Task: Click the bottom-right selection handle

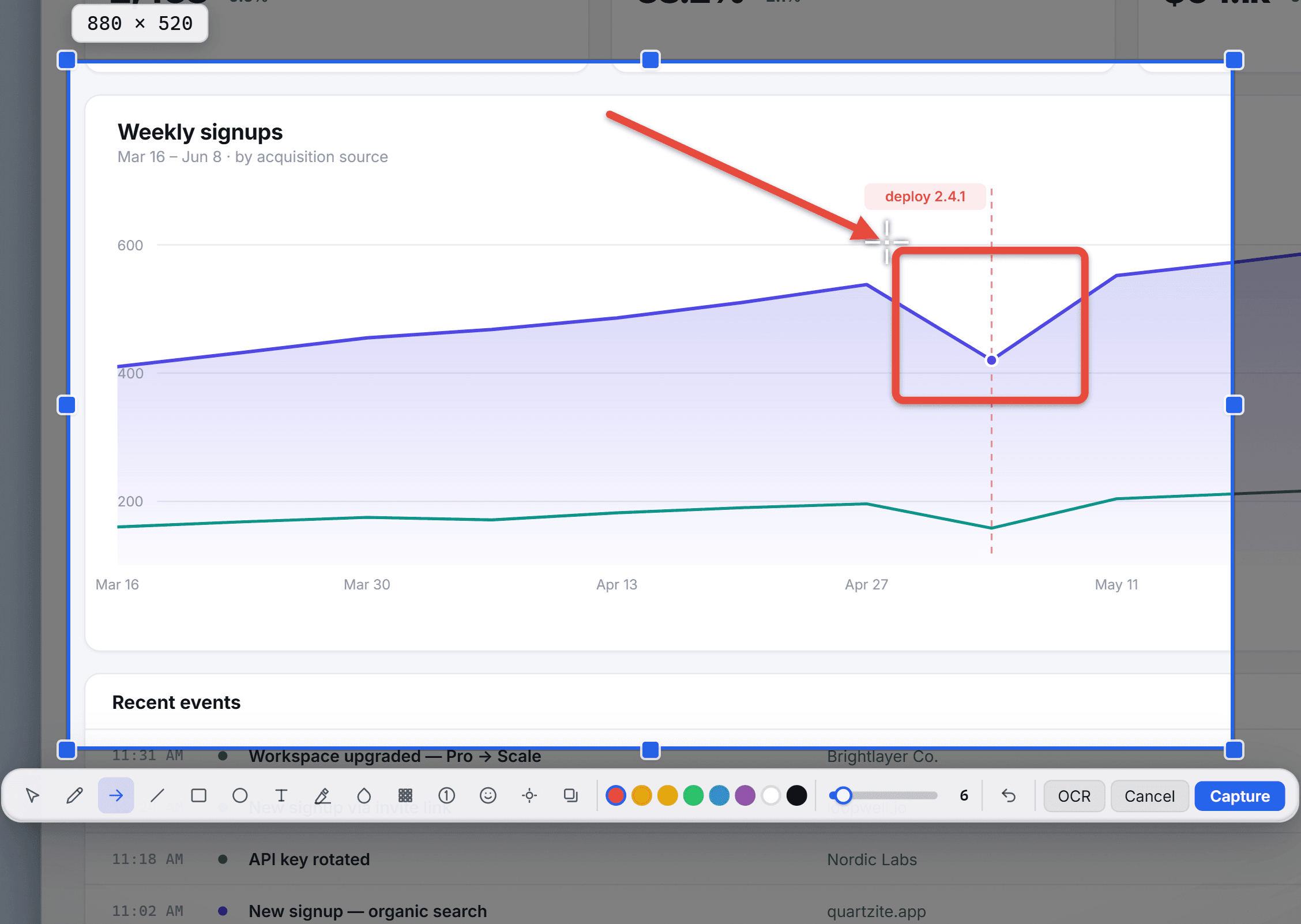Action: pos(1234,750)
